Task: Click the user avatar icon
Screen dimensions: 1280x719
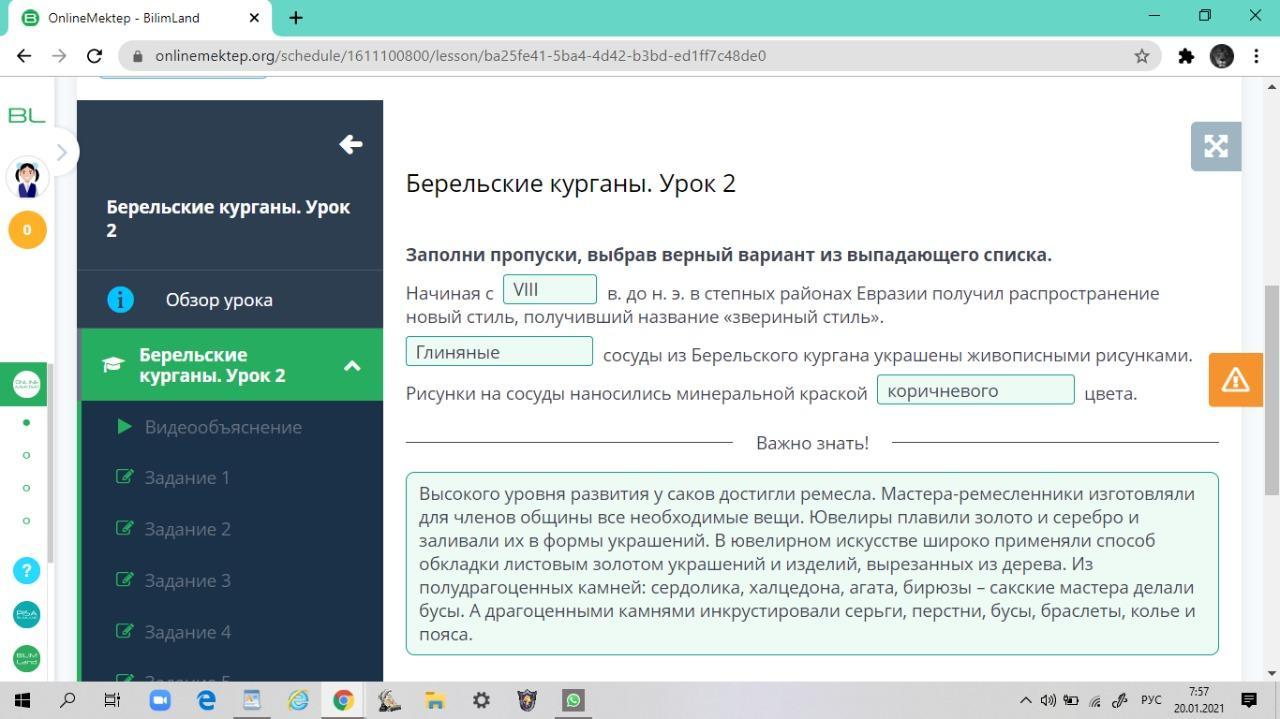Action: pos(27,179)
